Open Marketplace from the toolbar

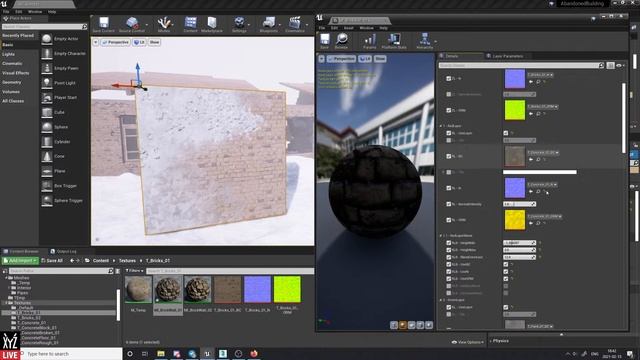point(212,24)
